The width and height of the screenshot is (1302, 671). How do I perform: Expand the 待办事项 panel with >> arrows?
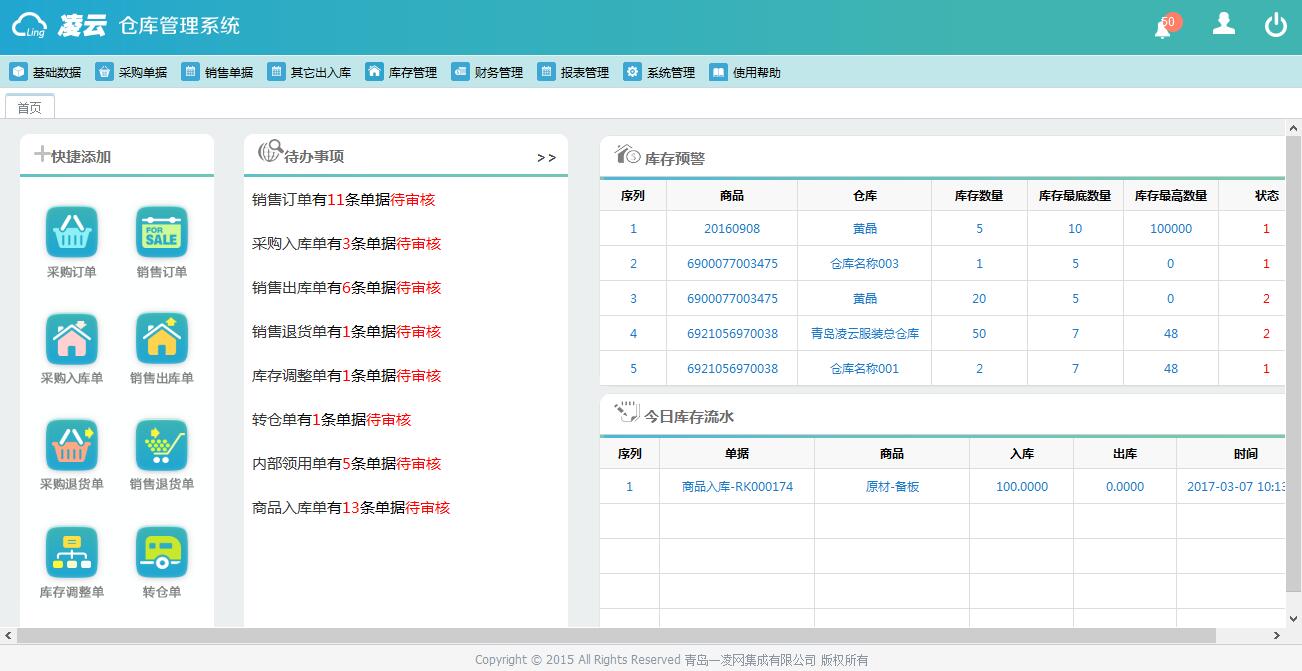pyautogui.click(x=546, y=158)
